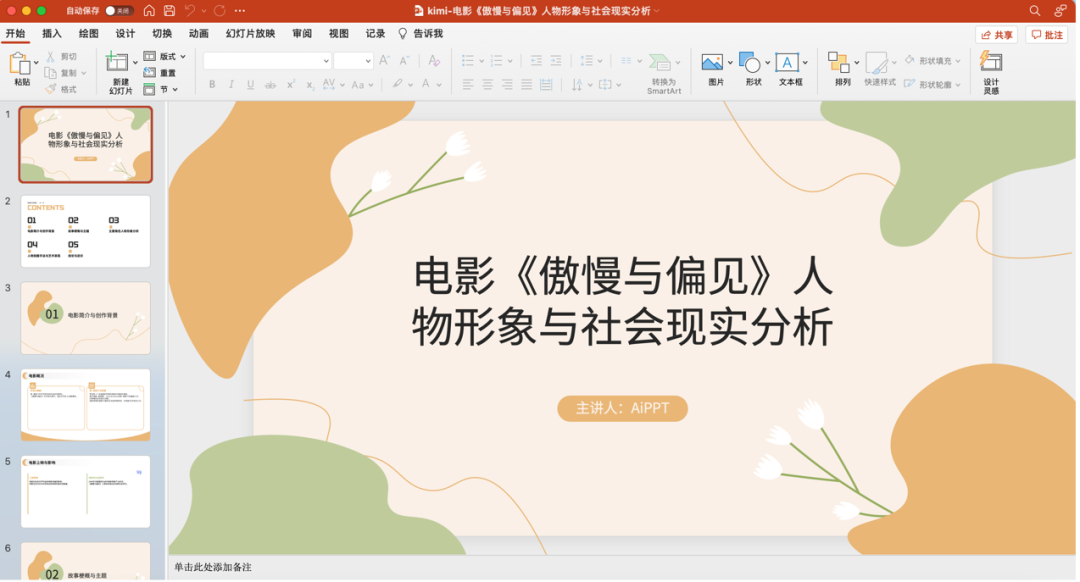Image resolution: width=1080 pixels, height=582 pixels.
Task: Open the three-dots quick access menu
Action: pos(240,10)
